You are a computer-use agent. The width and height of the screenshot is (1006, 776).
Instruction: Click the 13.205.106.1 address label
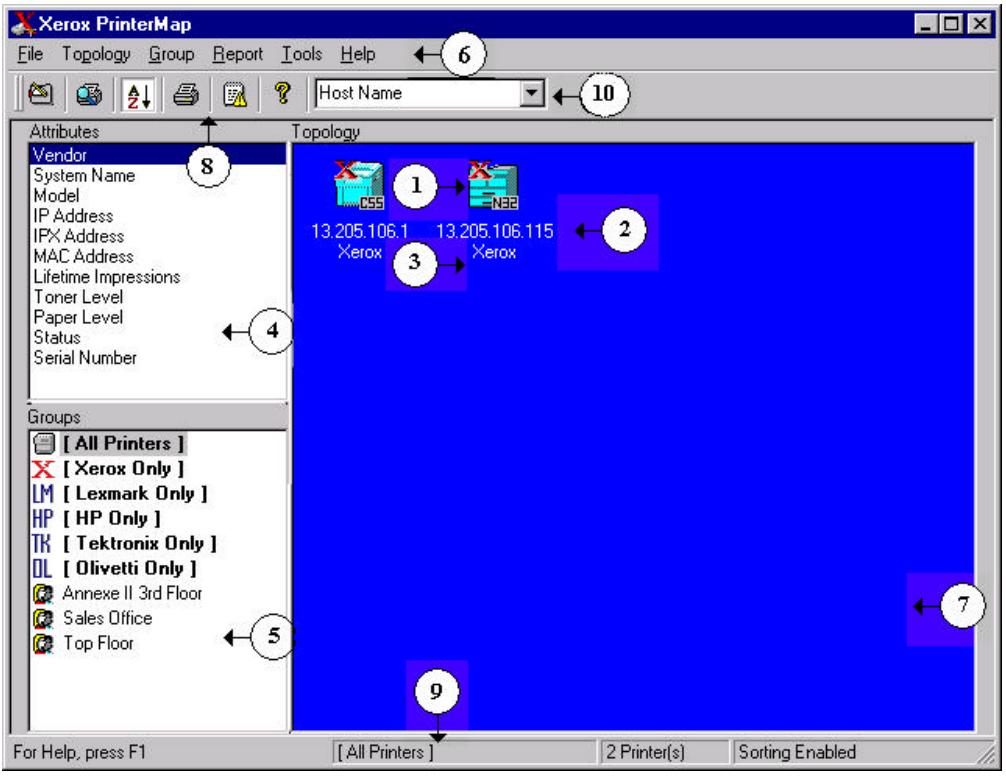point(360,231)
